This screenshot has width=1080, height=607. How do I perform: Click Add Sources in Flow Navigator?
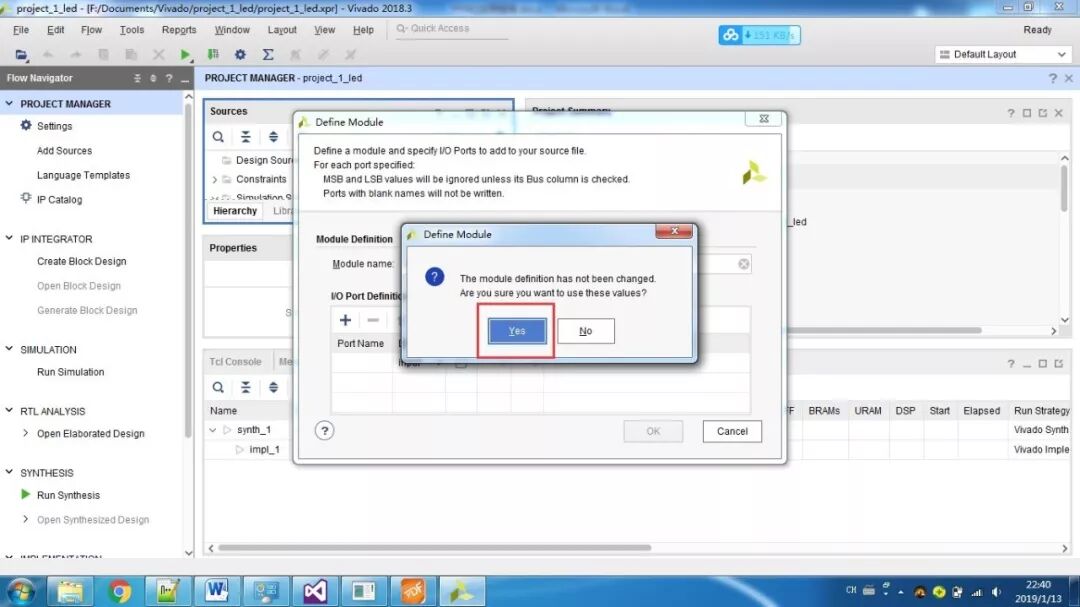(64, 150)
